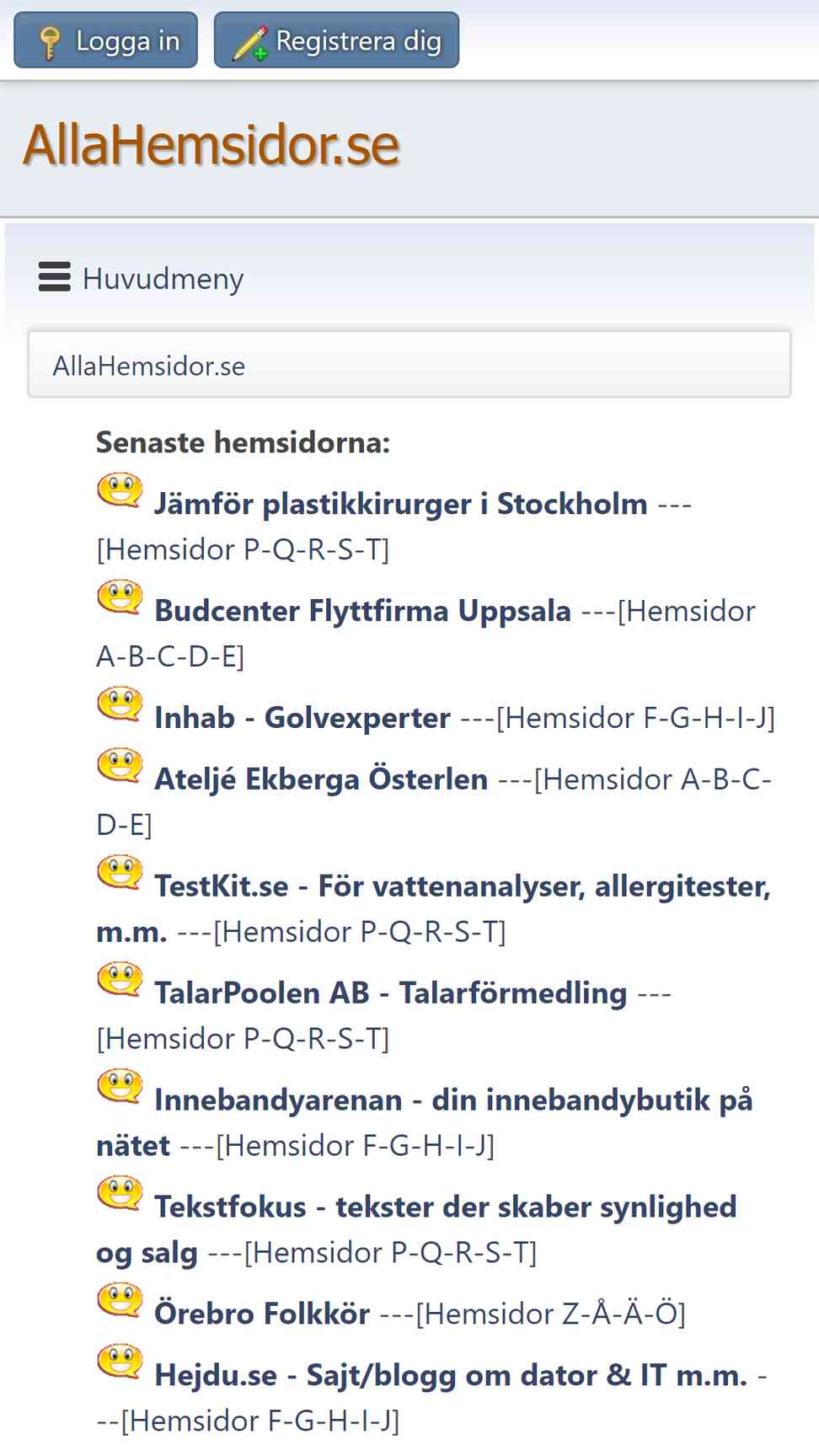Open the TestKit.se vattenanalyser link
Image resolution: width=819 pixels, height=1456 pixels.
(434, 908)
